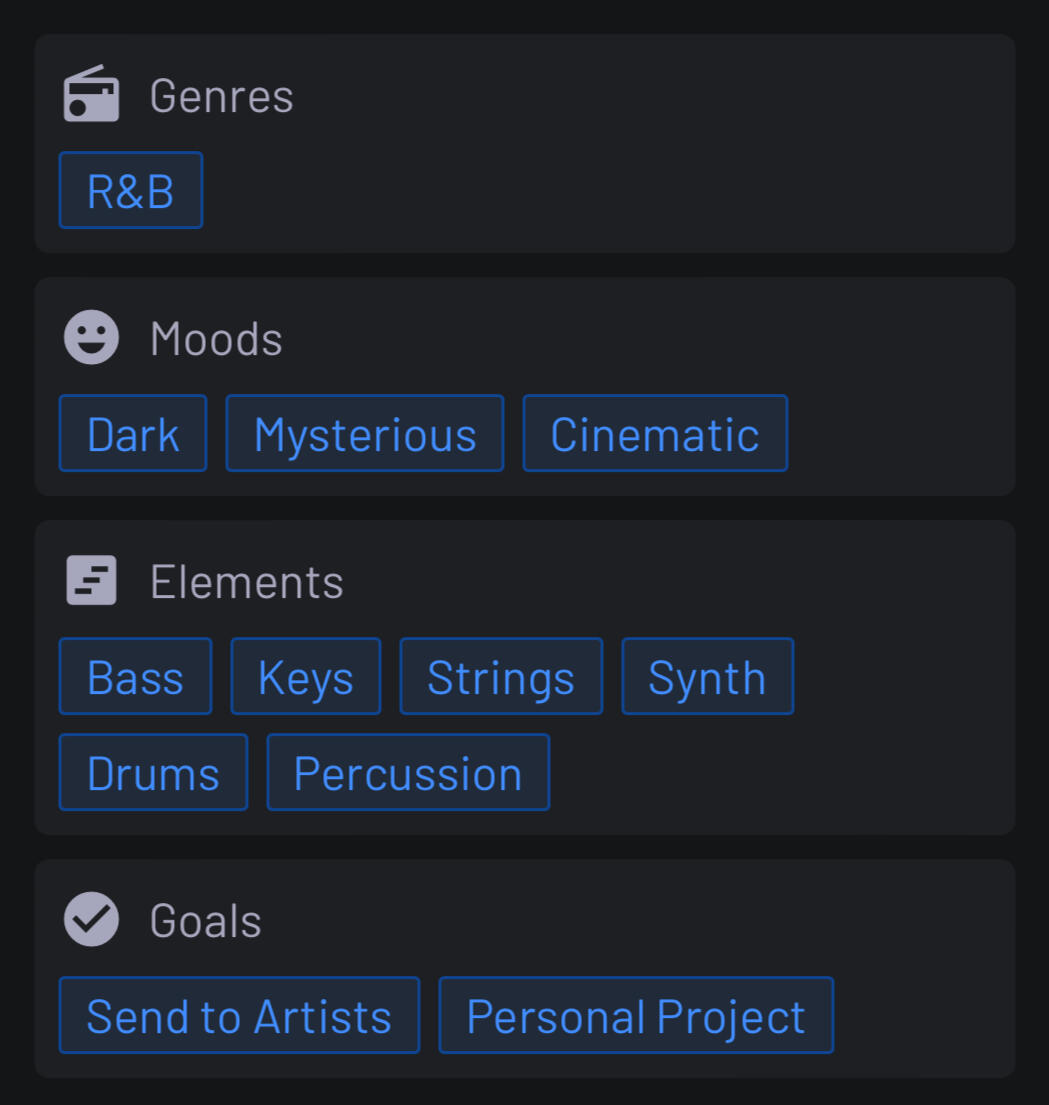The height and width of the screenshot is (1105, 1049).
Task: Click the Genres section heading
Action: coord(221,96)
